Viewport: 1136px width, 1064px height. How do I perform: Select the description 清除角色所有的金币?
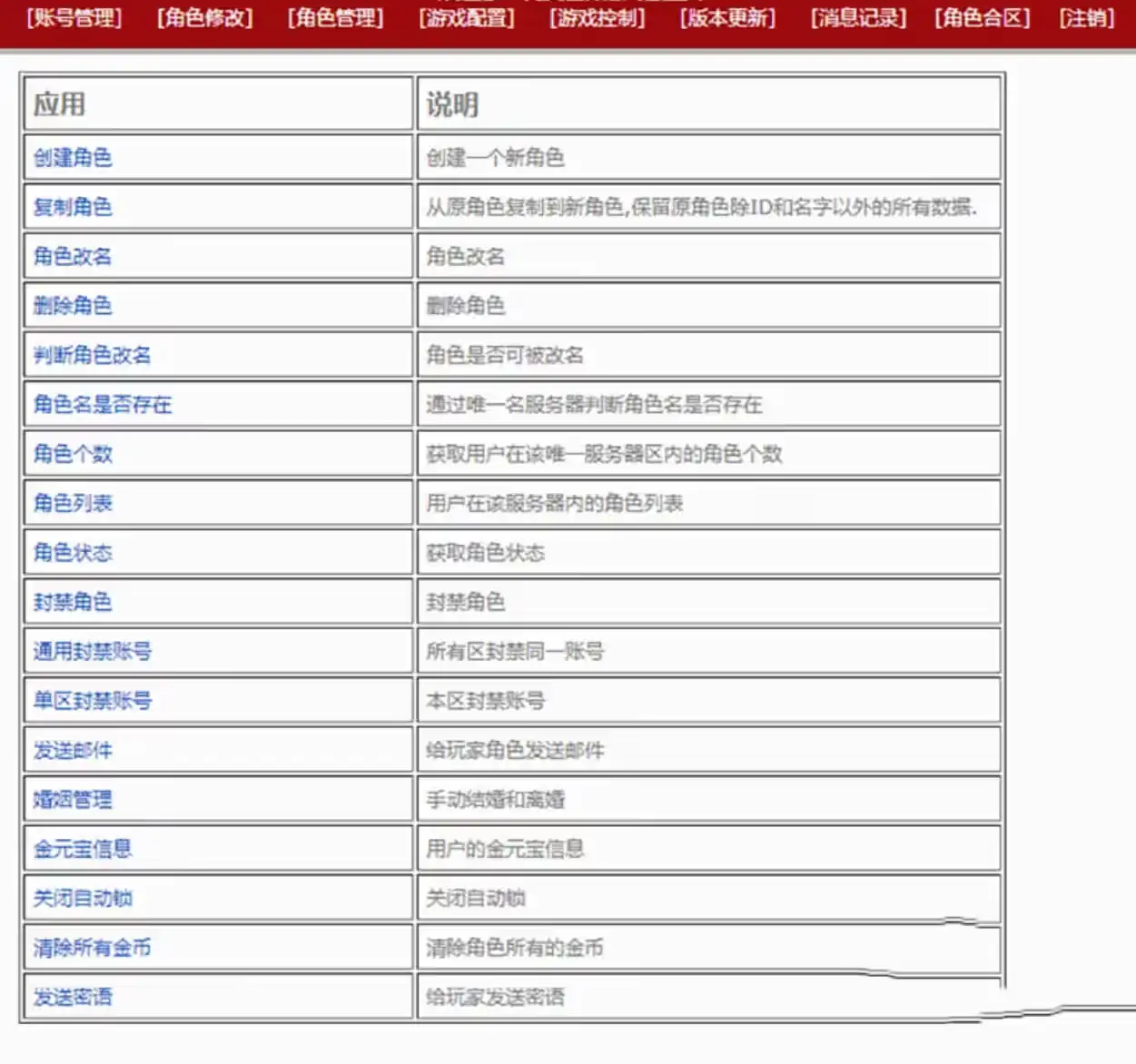click(x=515, y=948)
